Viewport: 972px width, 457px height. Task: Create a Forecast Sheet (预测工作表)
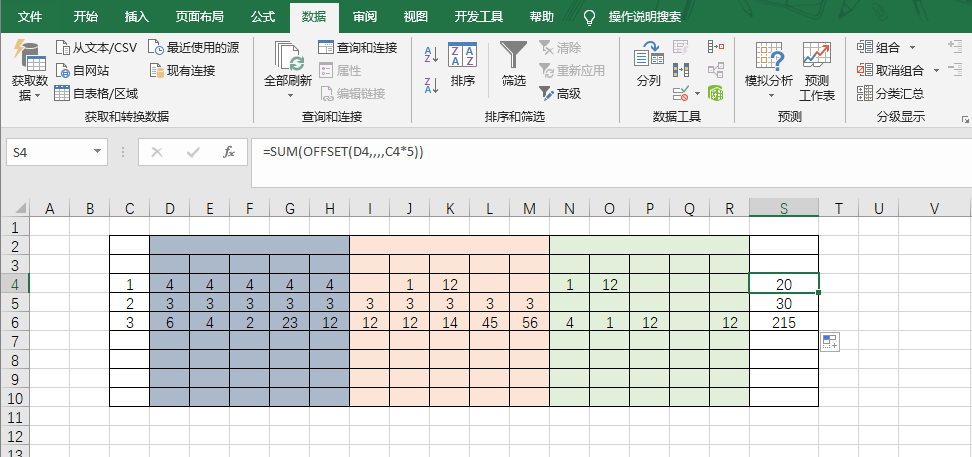pos(817,69)
